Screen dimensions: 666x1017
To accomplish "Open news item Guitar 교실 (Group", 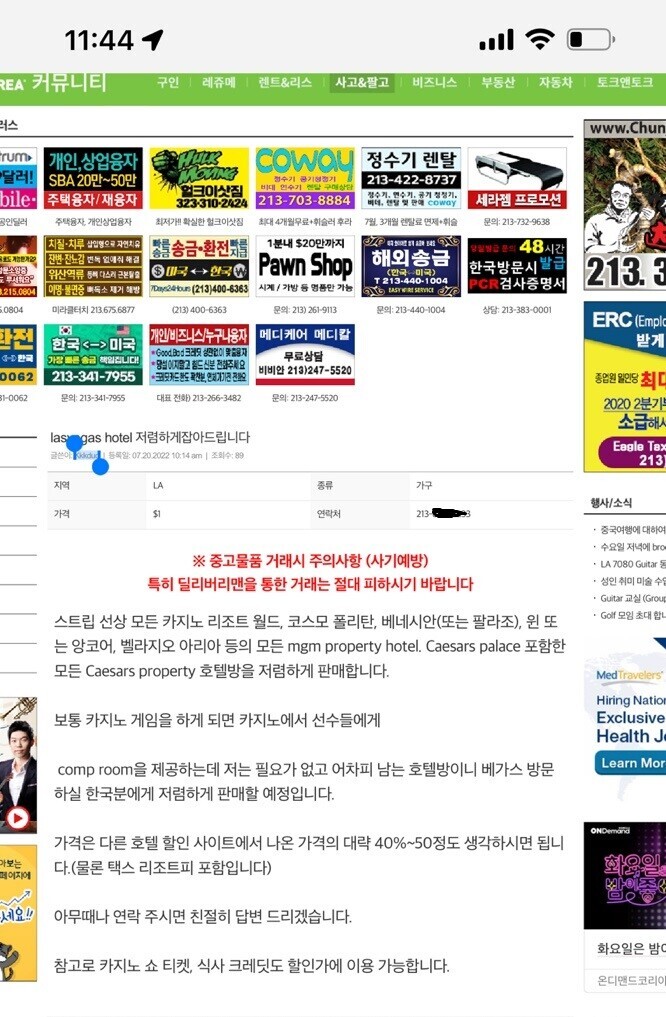I will click(x=632, y=598).
